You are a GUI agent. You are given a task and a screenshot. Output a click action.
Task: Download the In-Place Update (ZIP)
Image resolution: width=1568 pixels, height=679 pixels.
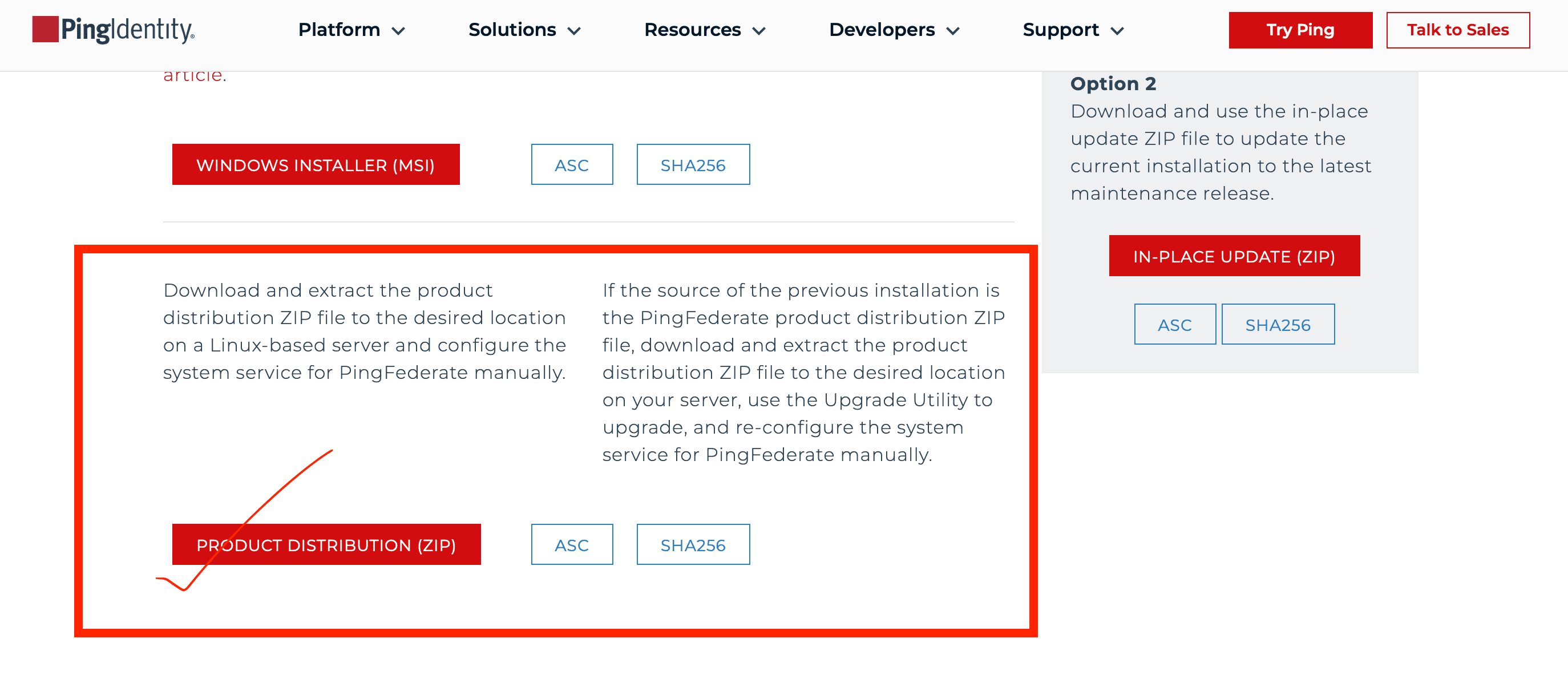coord(1234,256)
